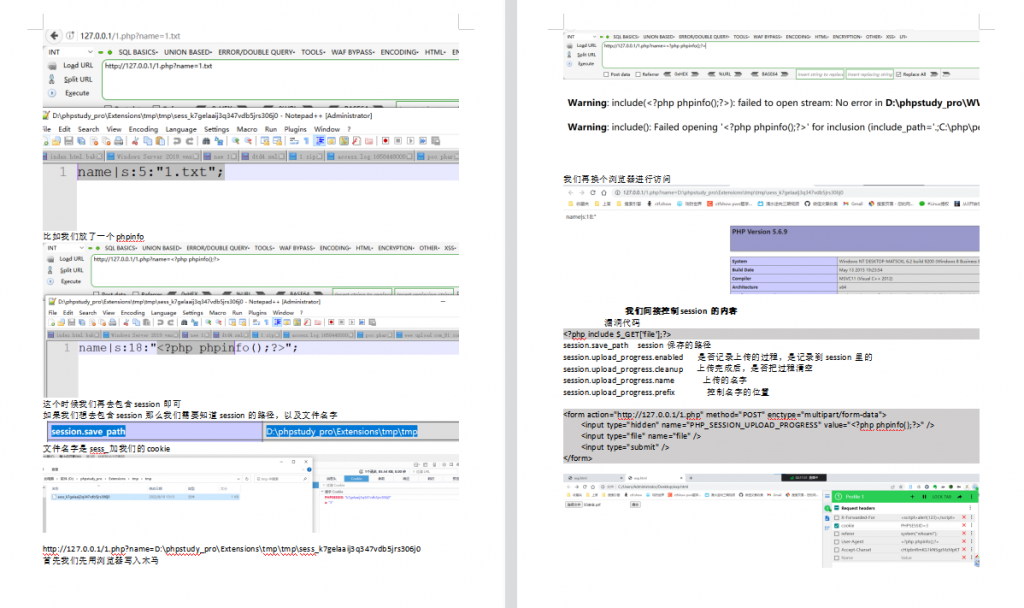Screen dimensions: 1024x608
Task: Toggle the referer header checkbox
Action: 837,534
